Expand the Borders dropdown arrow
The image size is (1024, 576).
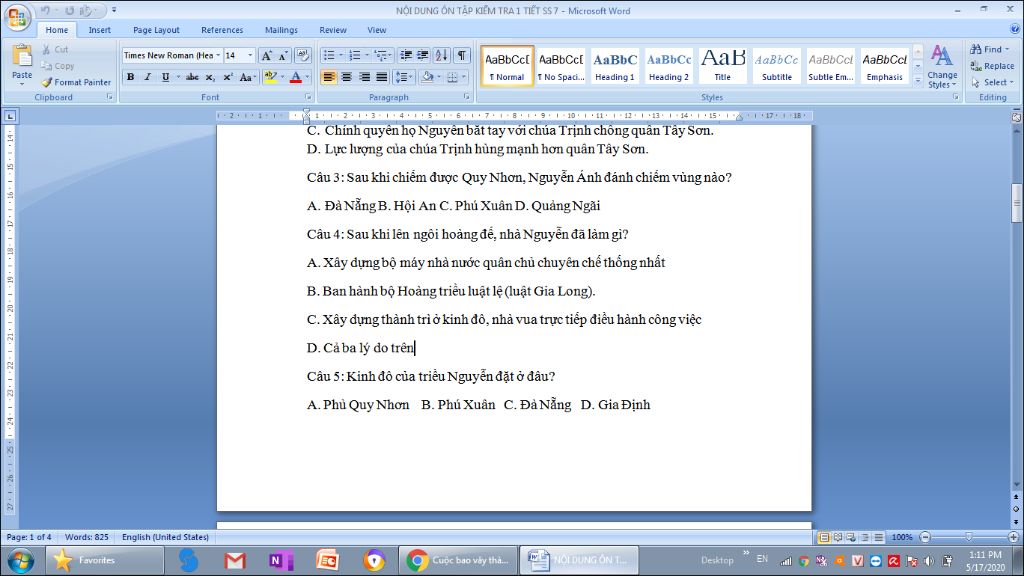tap(464, 77)
